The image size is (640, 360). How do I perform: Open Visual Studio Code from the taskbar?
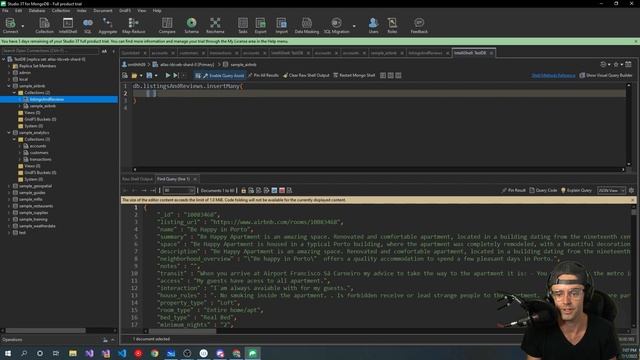coord(122,353)
